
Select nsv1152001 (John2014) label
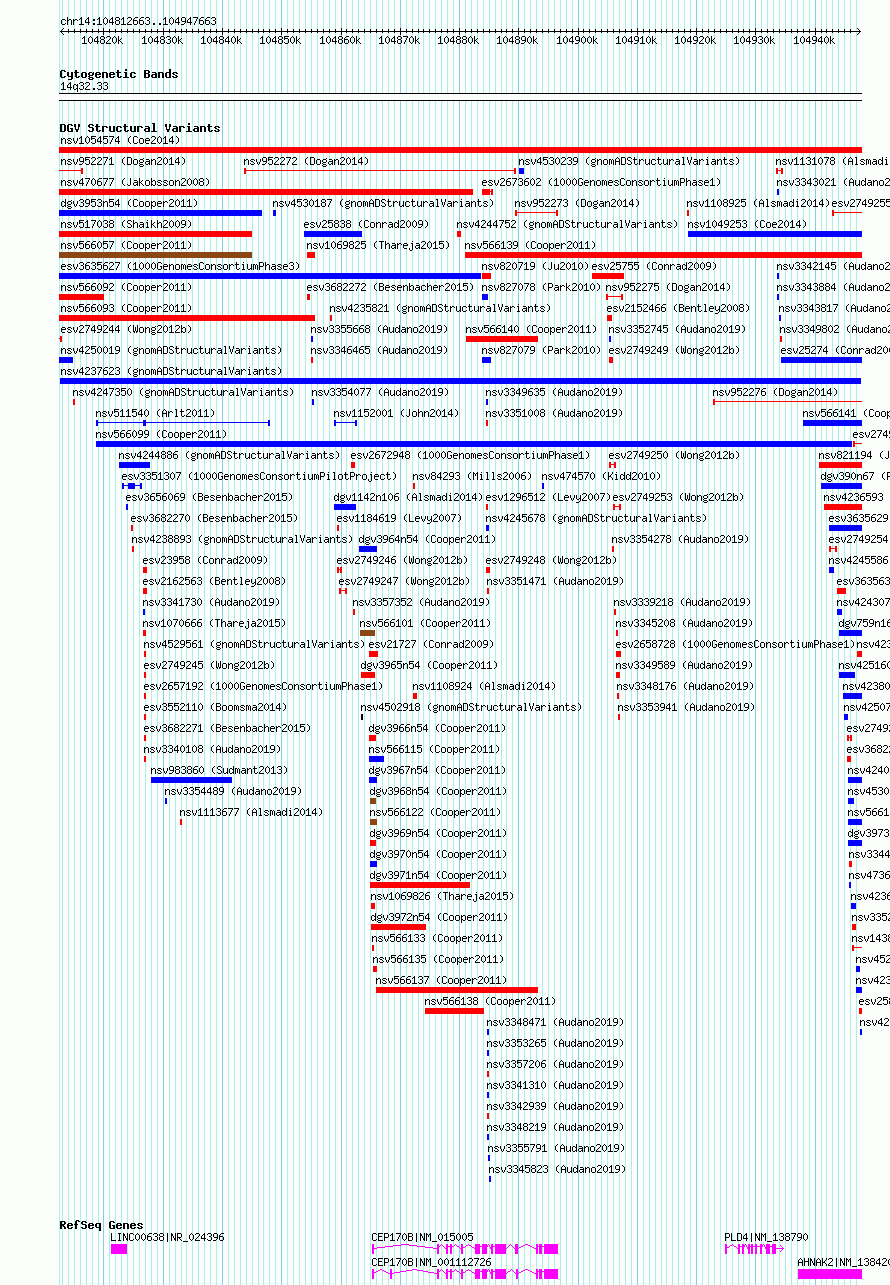pos(396,413)
